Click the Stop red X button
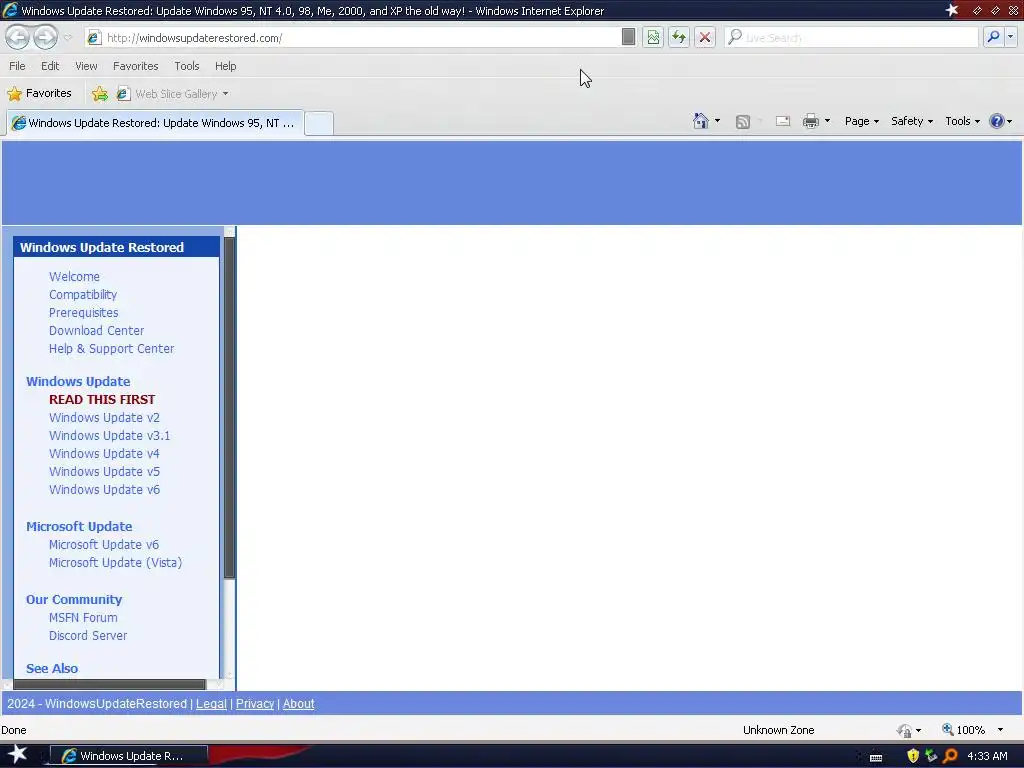 tap(705, 37)
